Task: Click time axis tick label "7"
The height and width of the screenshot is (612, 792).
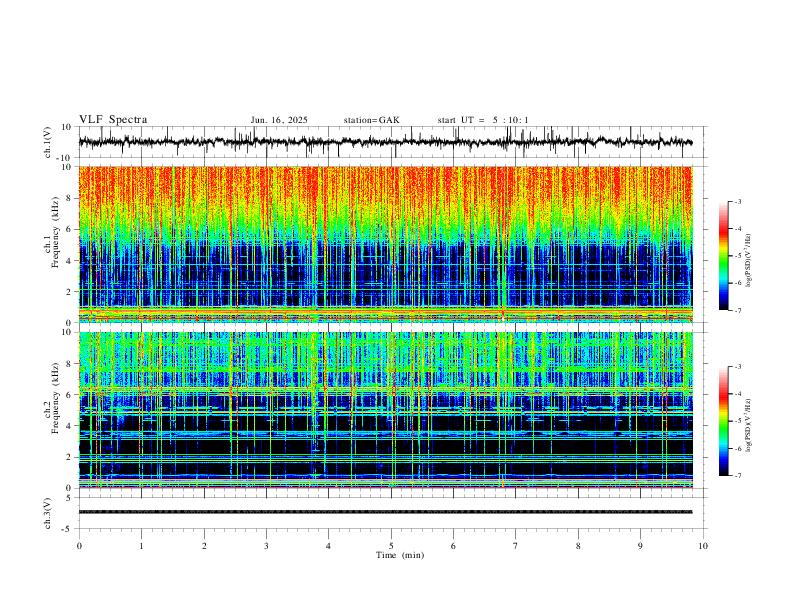Action: coord(516,546)
